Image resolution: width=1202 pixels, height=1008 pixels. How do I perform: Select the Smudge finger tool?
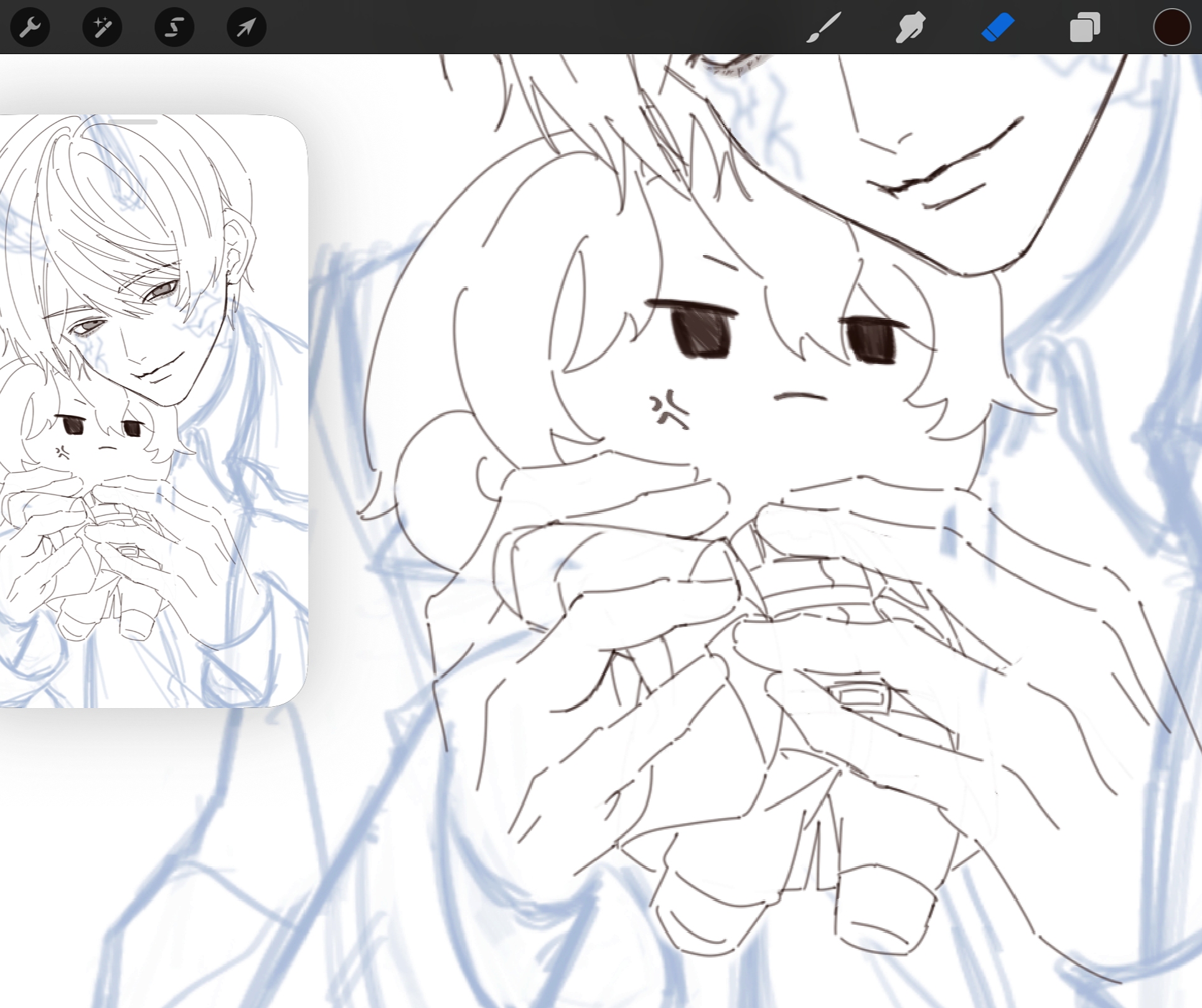(910, 27)
